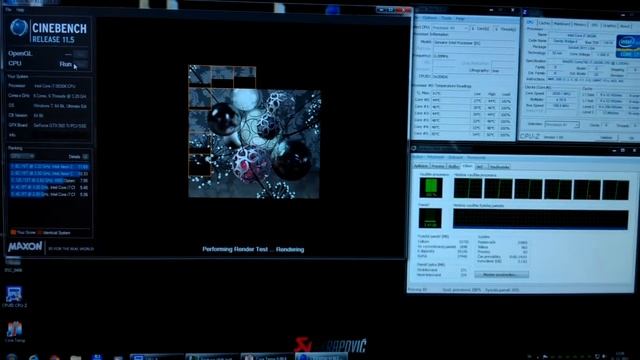640x360 pixels.
Task: Open the Processes tab in Task Manager
Action: tap(438, 167)
